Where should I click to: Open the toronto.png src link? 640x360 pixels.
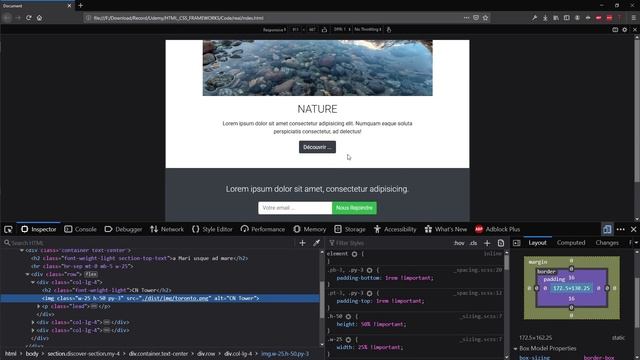176,298
